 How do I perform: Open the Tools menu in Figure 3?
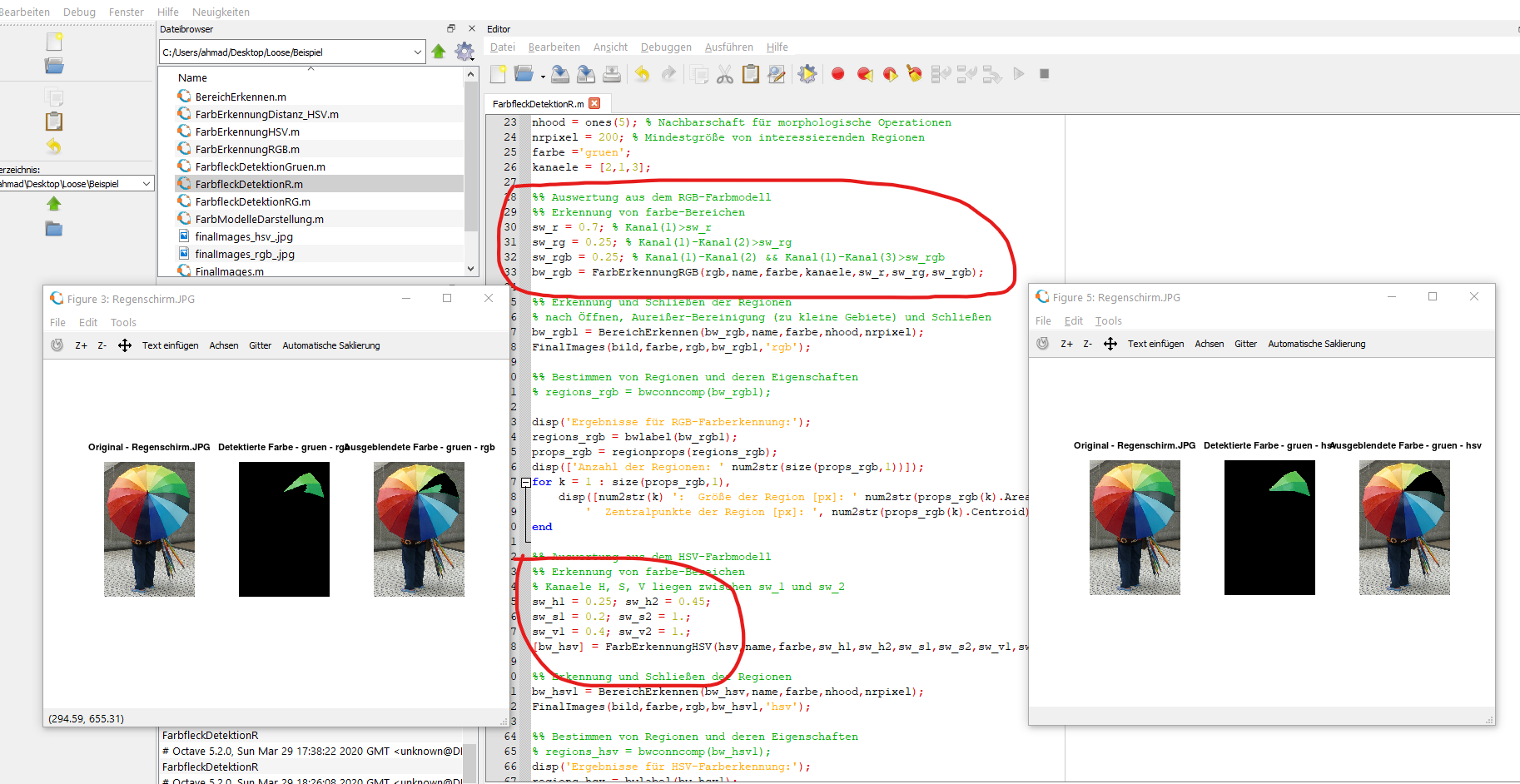(123, 322)
